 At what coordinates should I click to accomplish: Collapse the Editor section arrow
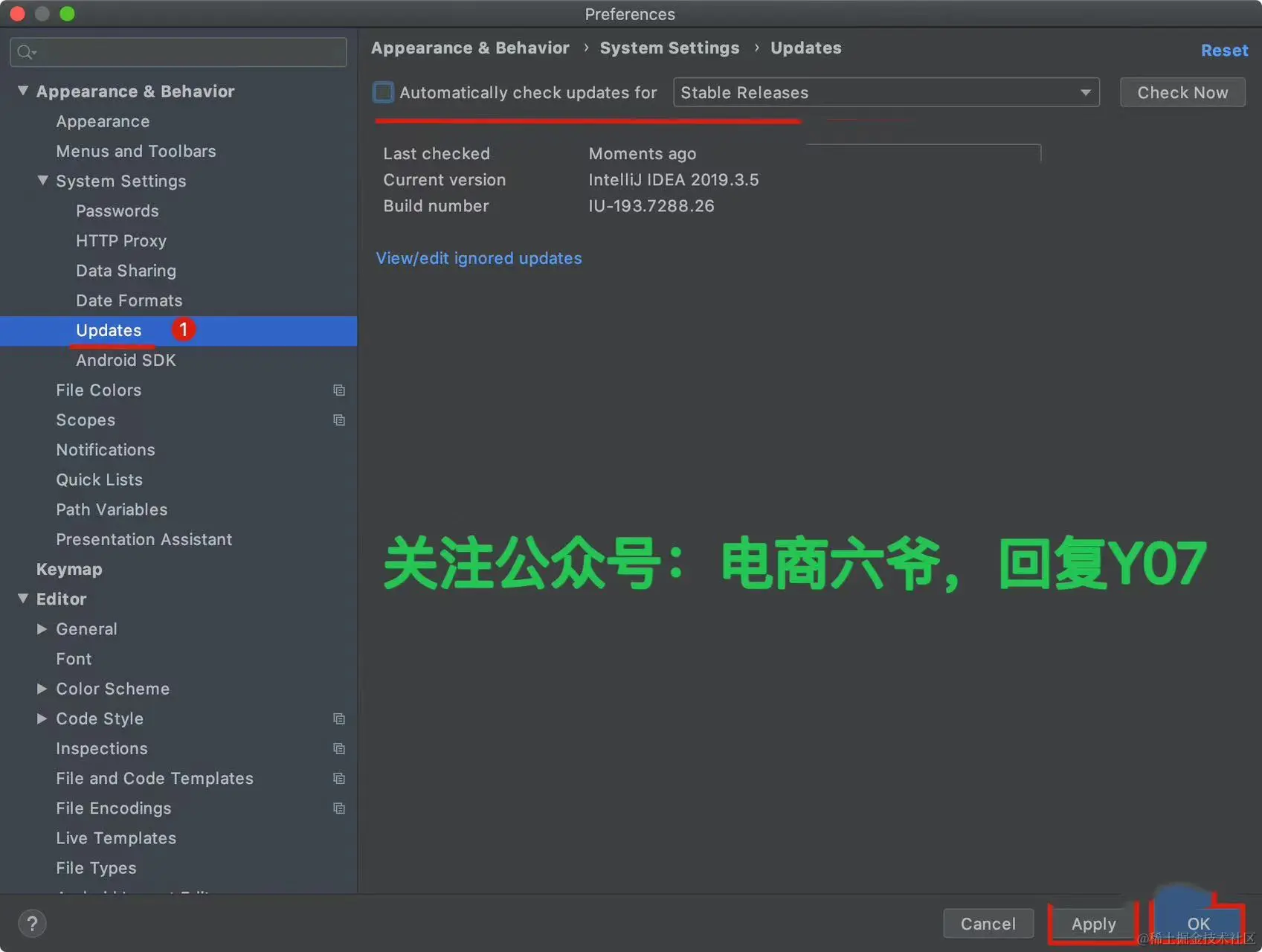click(x=23, y=599)
